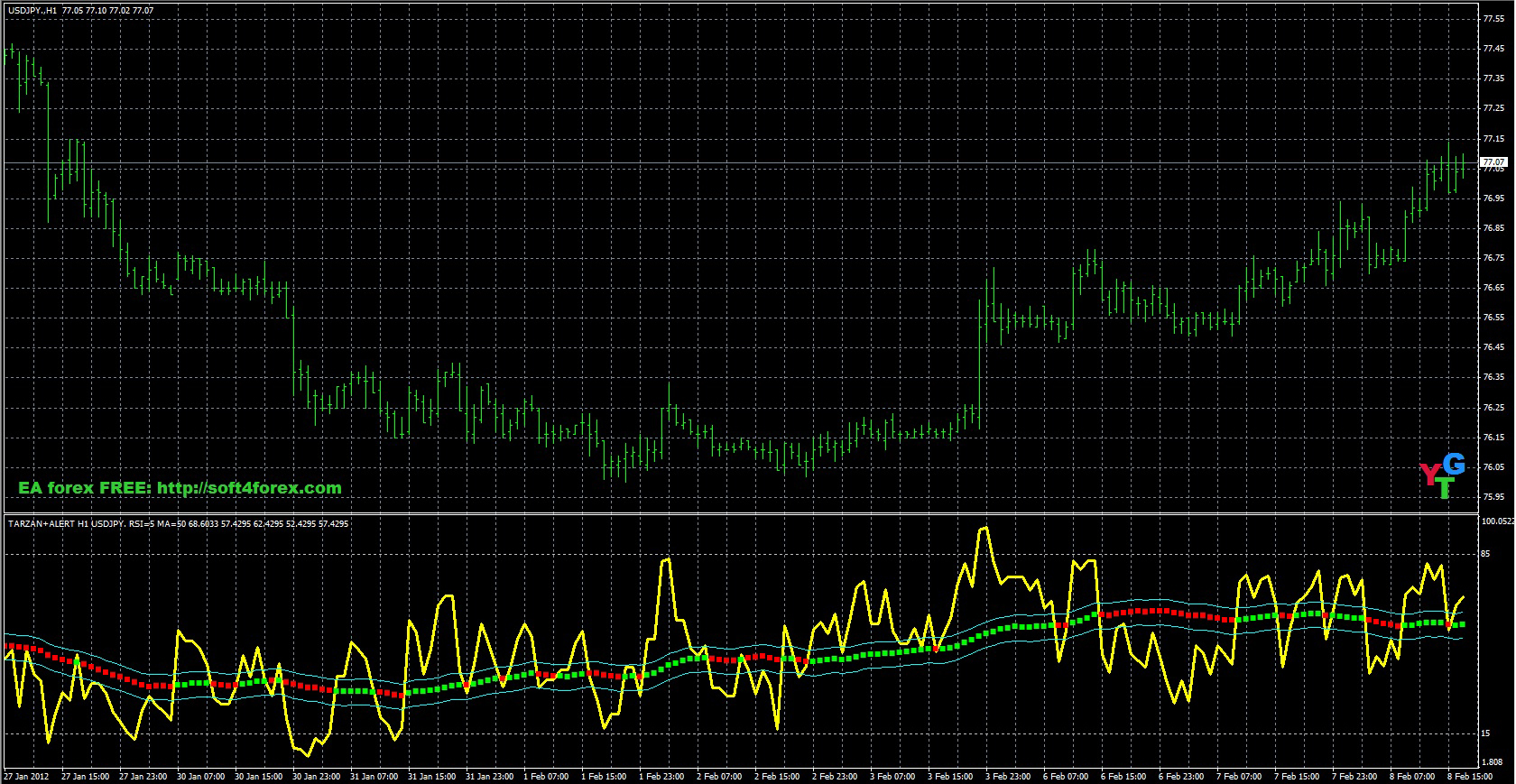The image size is (1516, 784).
Task: Click the 77.15 price axis label
Action: click(1493, 138)
